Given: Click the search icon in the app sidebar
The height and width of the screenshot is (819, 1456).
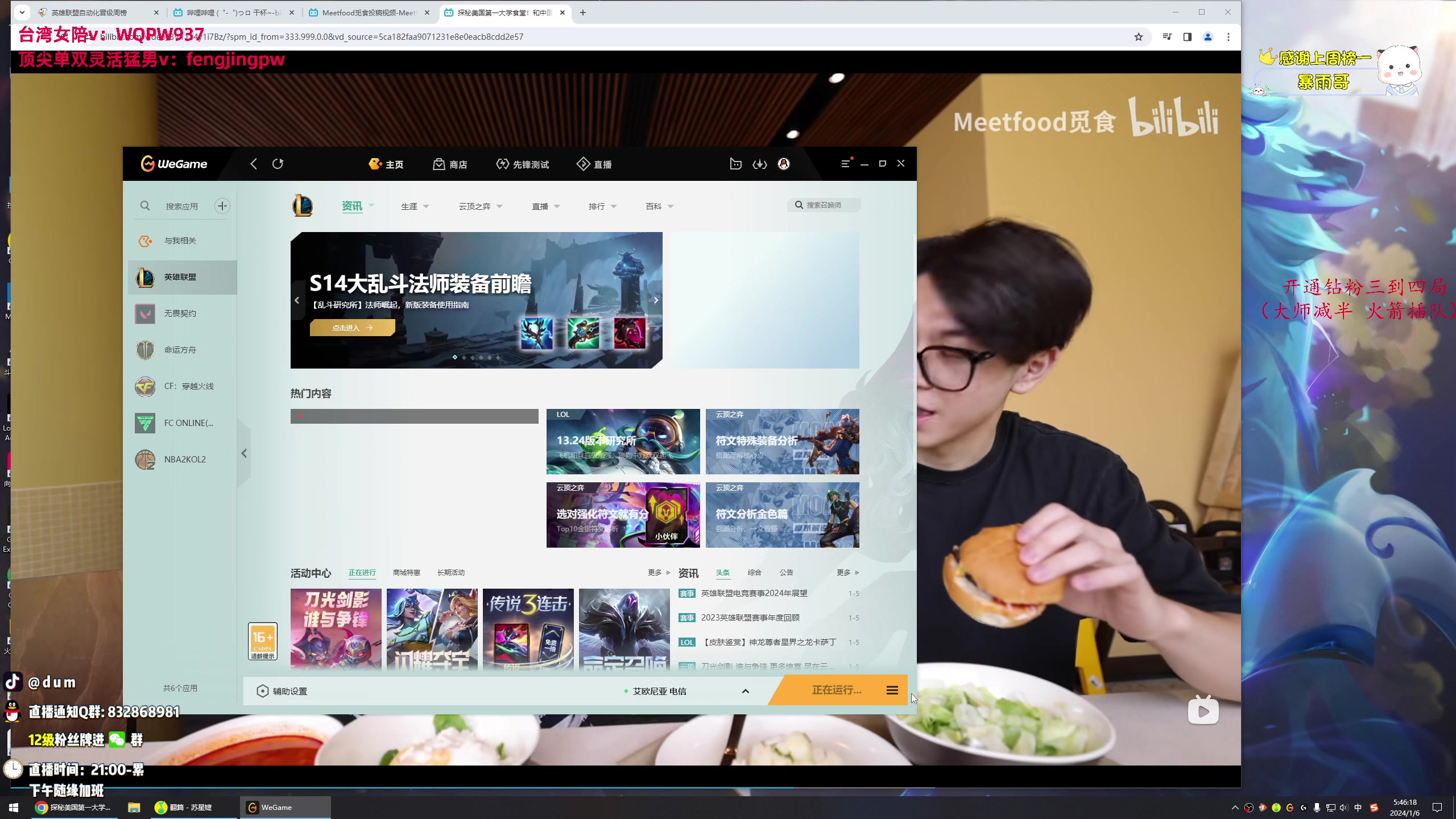Looking at the screenshot, I should click(x=145, y=206).
